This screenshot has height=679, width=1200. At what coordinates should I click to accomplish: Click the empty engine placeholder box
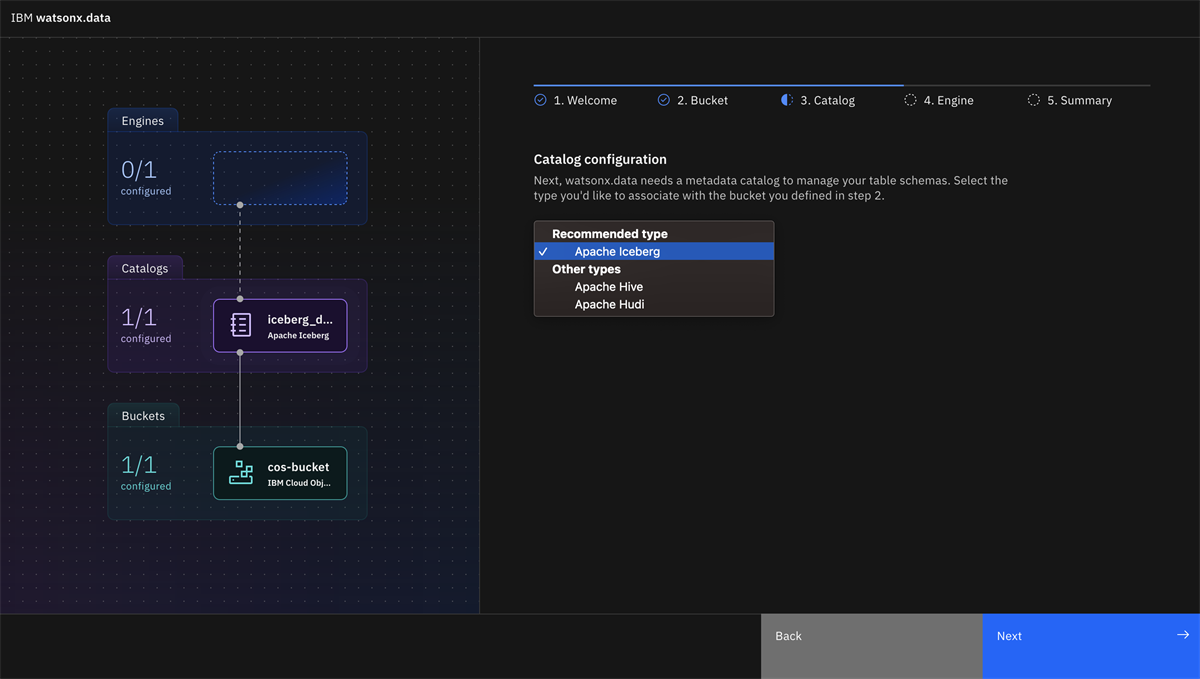[x=280, y=178]
